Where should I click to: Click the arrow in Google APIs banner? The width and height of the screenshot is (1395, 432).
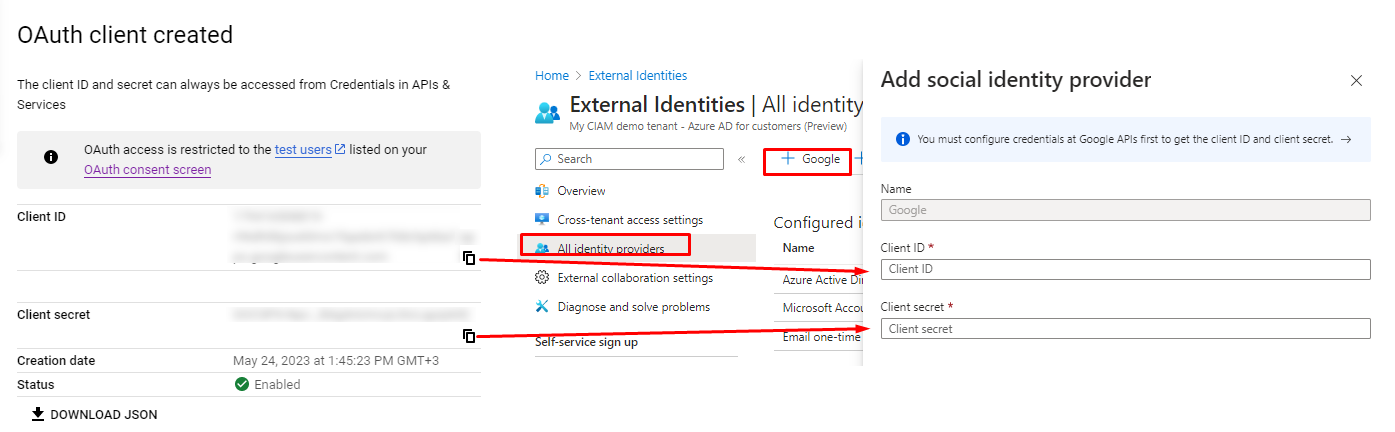point(1346,140)
